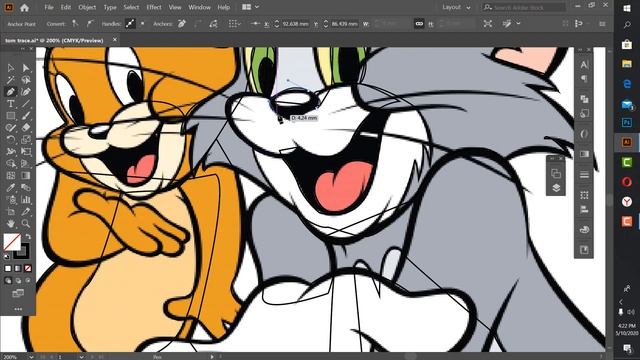Select the Gradient tool
The height and width of the screenshot is (360, 640).
point(26,176)
